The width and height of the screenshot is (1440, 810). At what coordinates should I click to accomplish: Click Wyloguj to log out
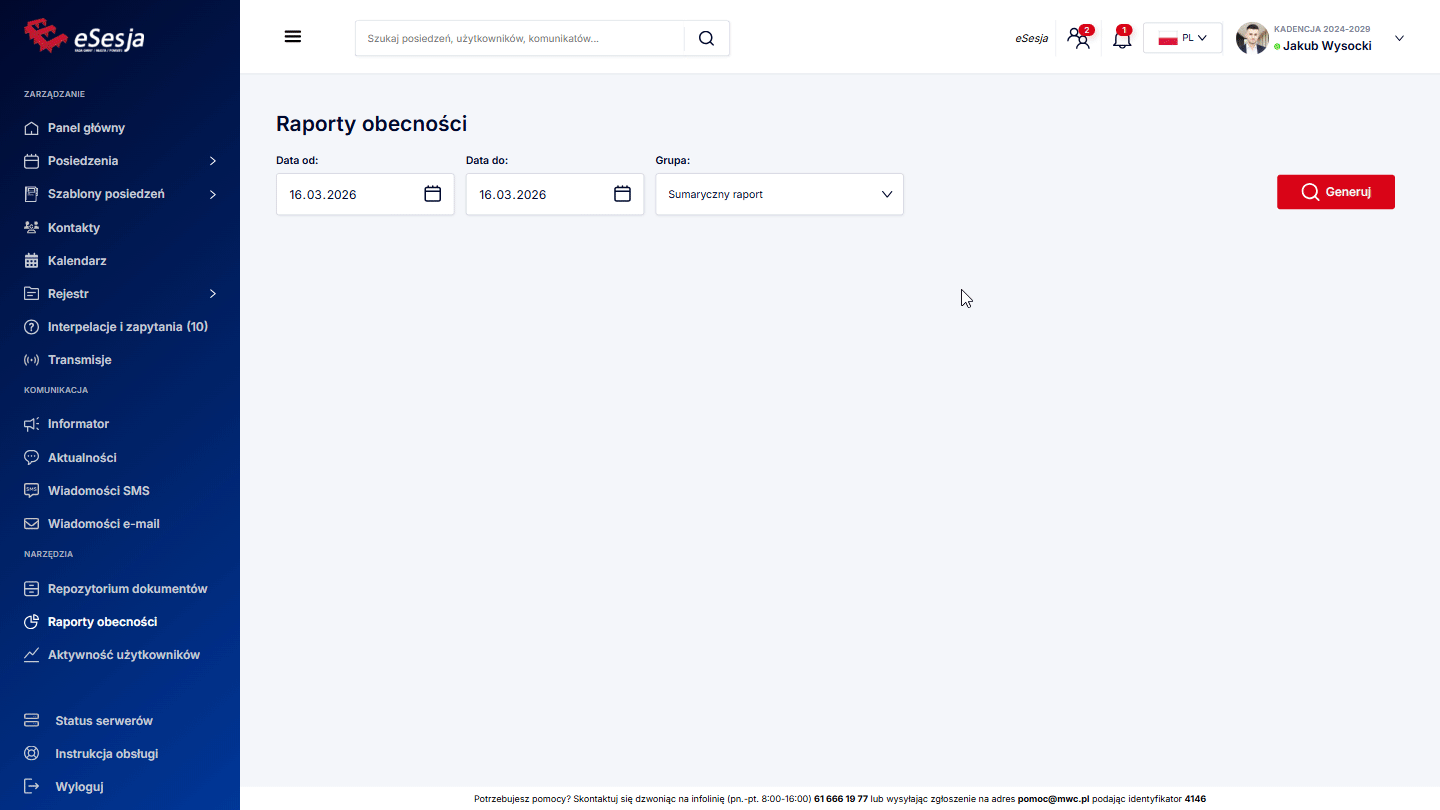coord(79,787)
